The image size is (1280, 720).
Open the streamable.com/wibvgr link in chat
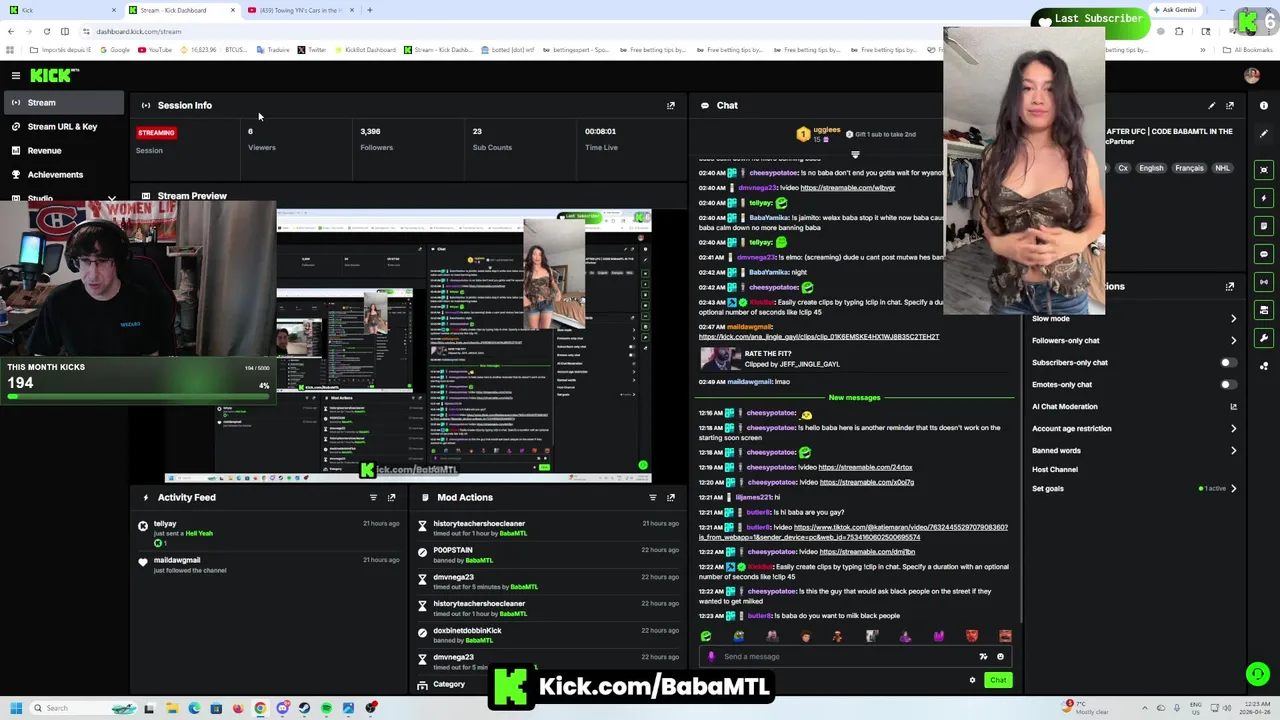(x=847, y=188)
